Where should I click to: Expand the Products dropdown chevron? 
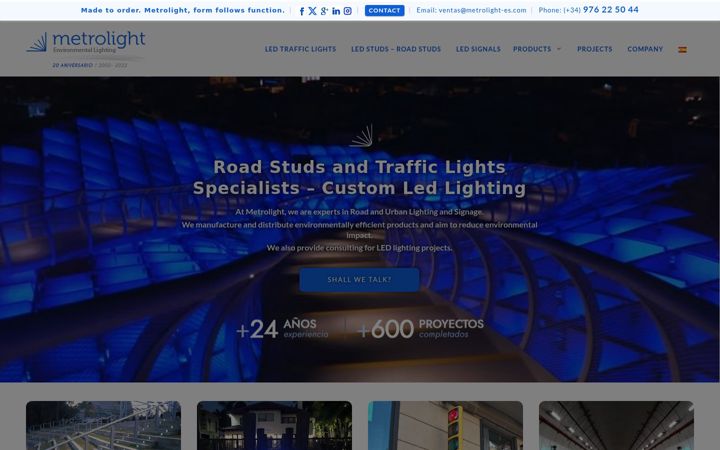[559, 49]
